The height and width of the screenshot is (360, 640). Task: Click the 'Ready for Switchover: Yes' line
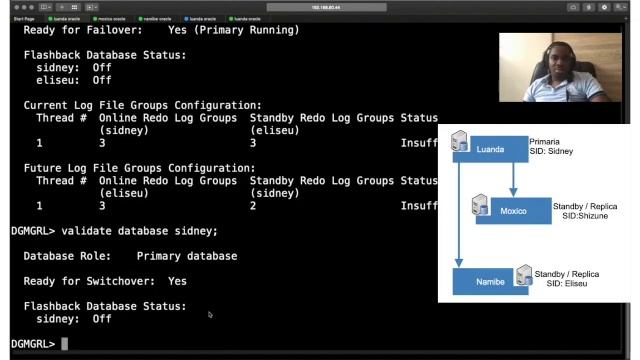tap(105, 281)
